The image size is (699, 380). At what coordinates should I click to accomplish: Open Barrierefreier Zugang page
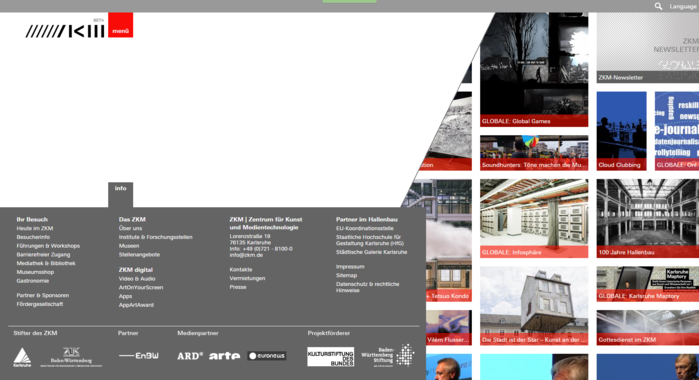click(x=43, y=255)
